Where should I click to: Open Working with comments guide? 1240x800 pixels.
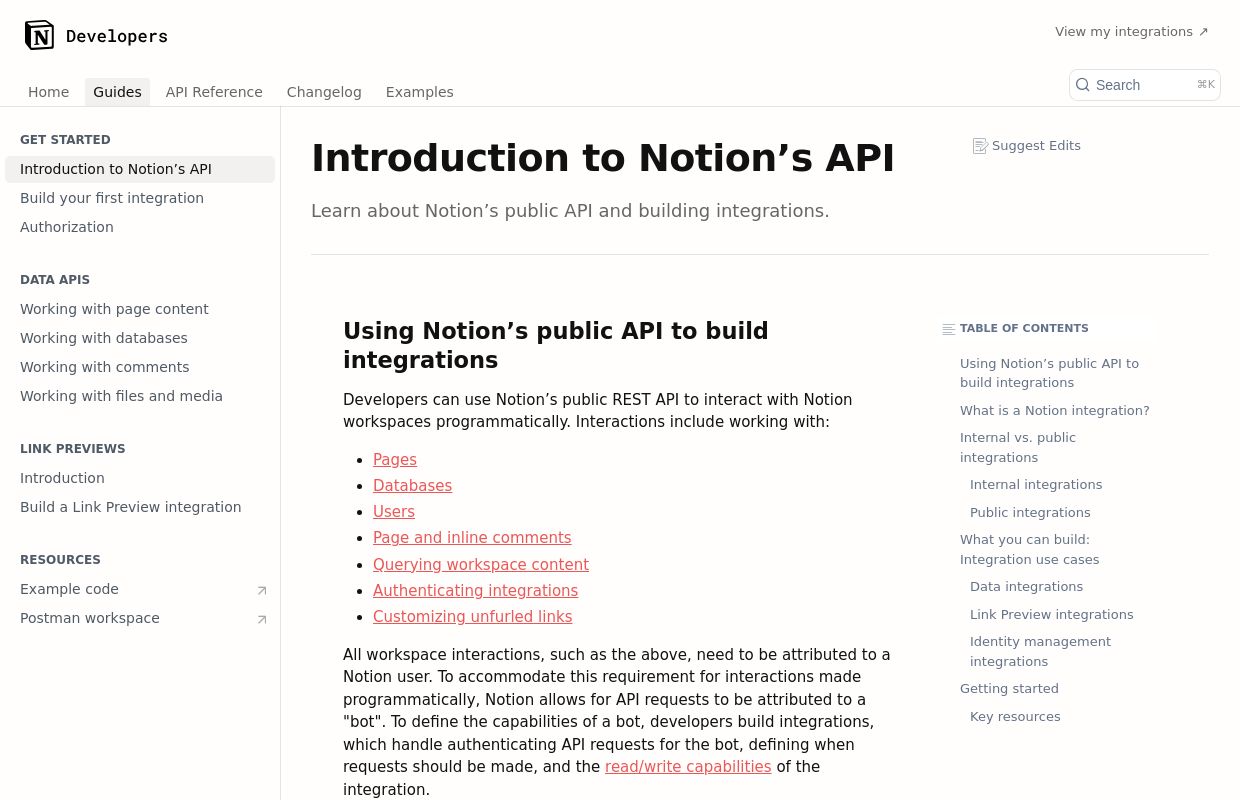140,367
